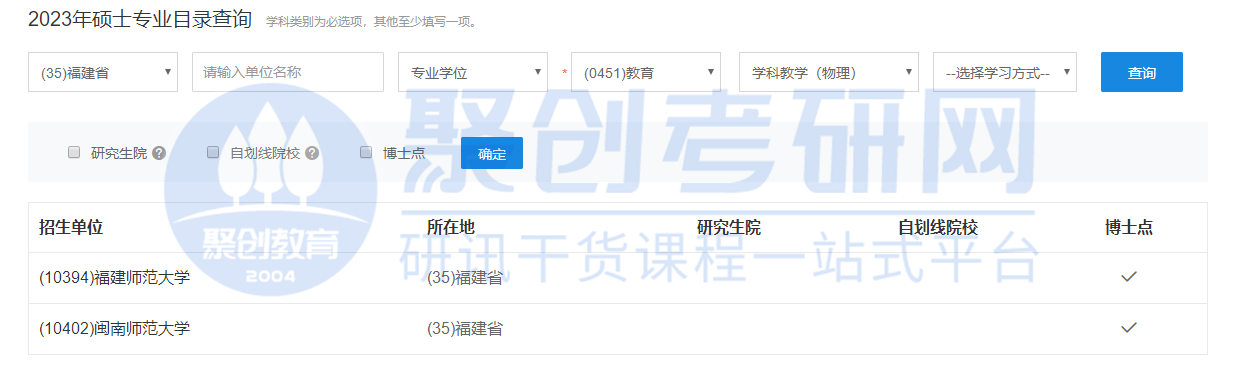
Task: Toggle the 自划线院校 checkbox
Action: (x=213, y=152)
